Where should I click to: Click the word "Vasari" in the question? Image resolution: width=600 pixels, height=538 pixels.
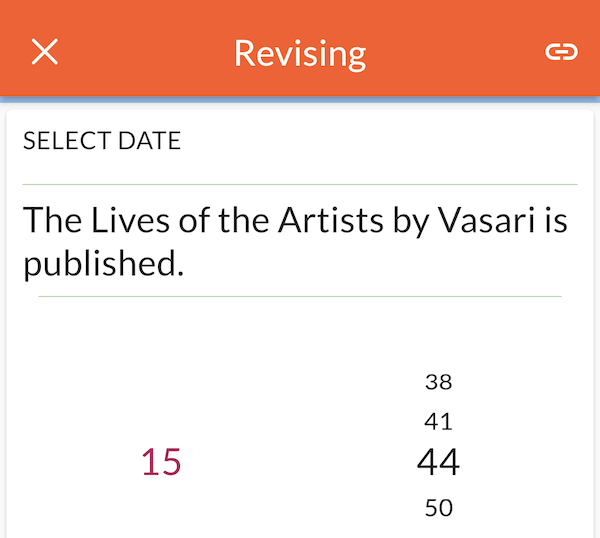point(486,220)
